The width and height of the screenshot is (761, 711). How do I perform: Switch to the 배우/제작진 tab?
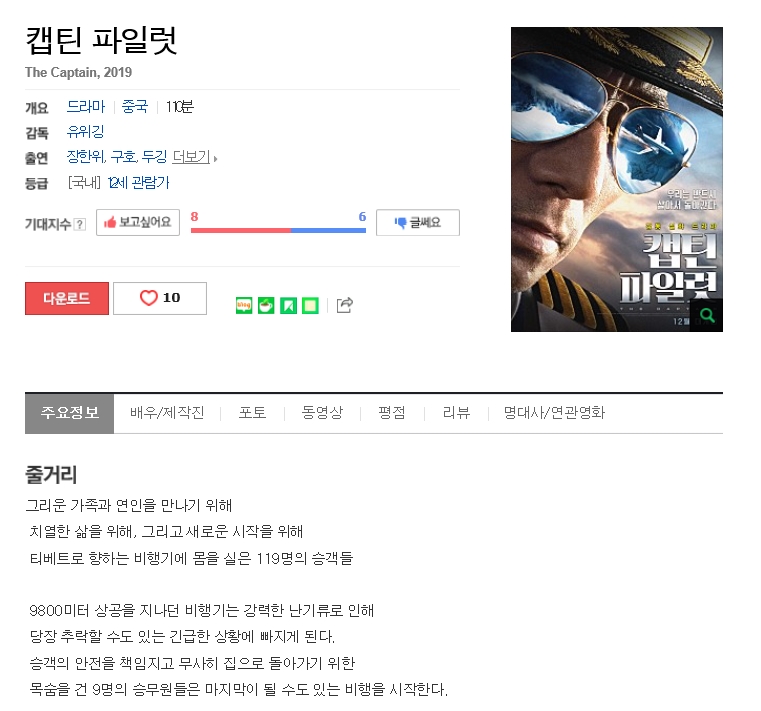coord(167,413)
